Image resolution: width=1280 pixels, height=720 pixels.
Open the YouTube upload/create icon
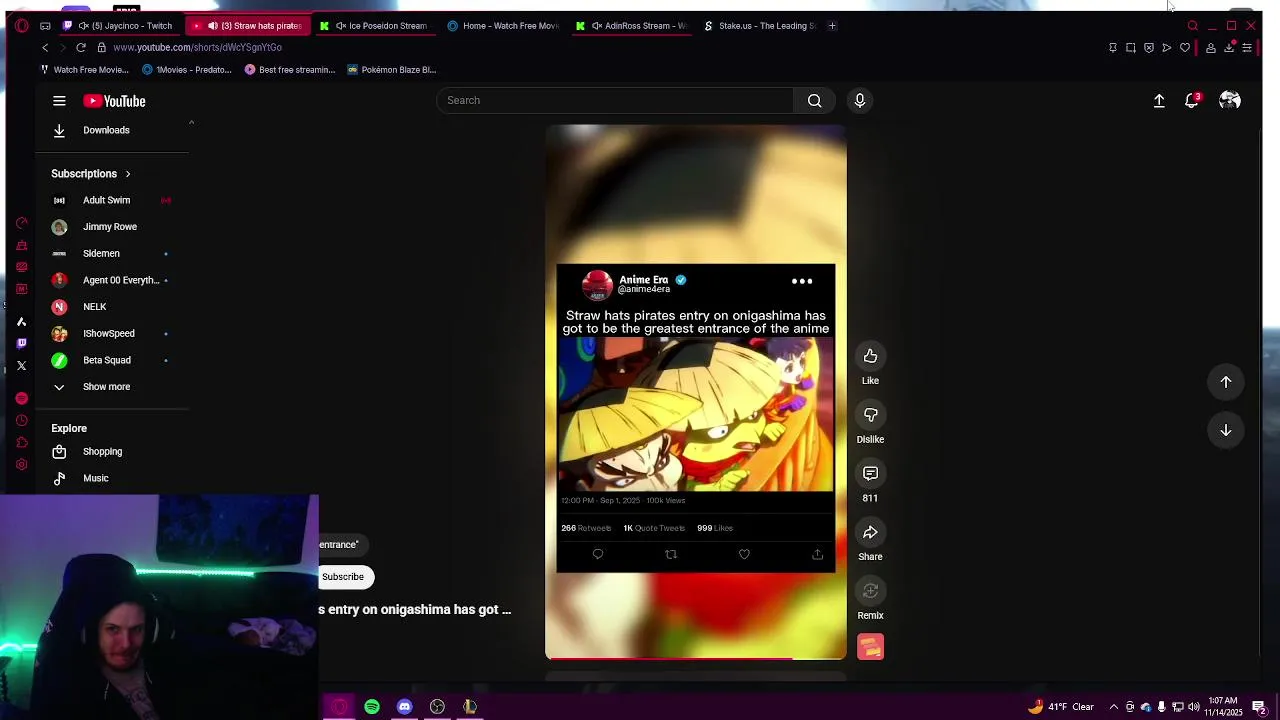click(x=1159, y=101)
